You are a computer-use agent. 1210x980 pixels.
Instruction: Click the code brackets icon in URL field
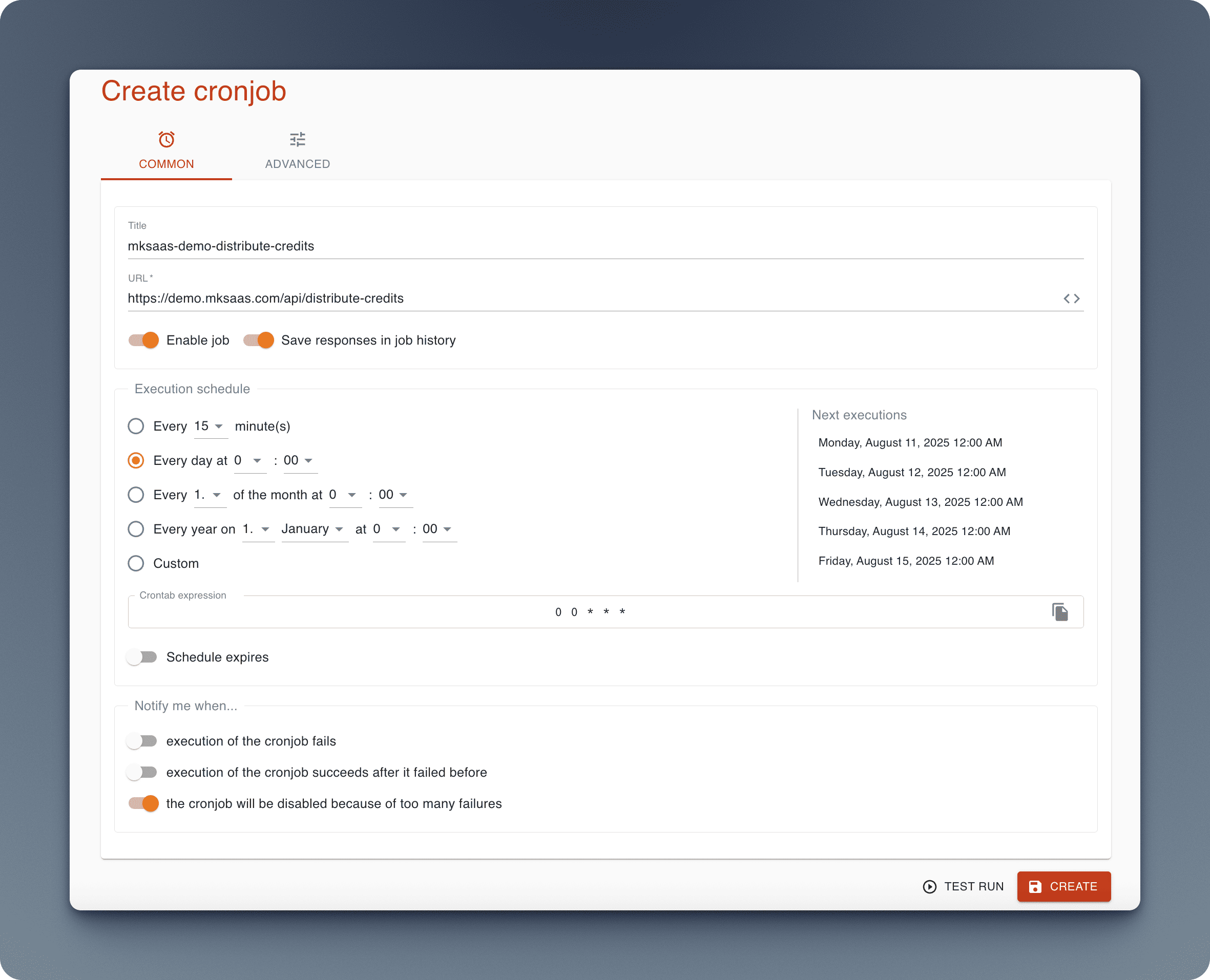(1071, 298)
